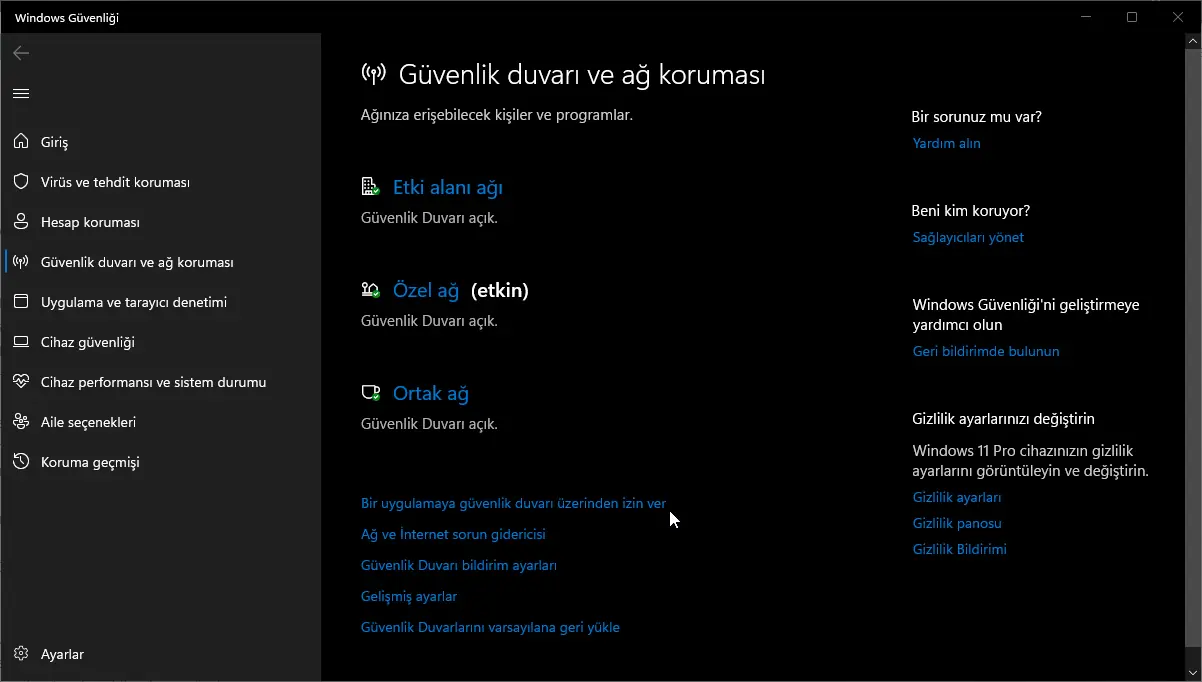Click Güvenlik Duvarlarını varsayılana geri yükle
The width and height of the screenshot is (1202, 682).
tap(490, 628)
